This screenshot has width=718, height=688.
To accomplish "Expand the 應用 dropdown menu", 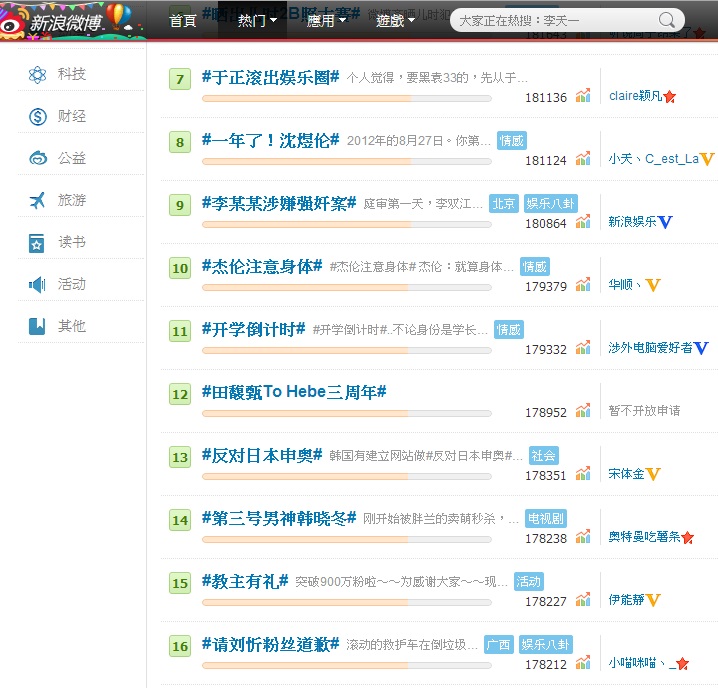I will coord(326,20).
